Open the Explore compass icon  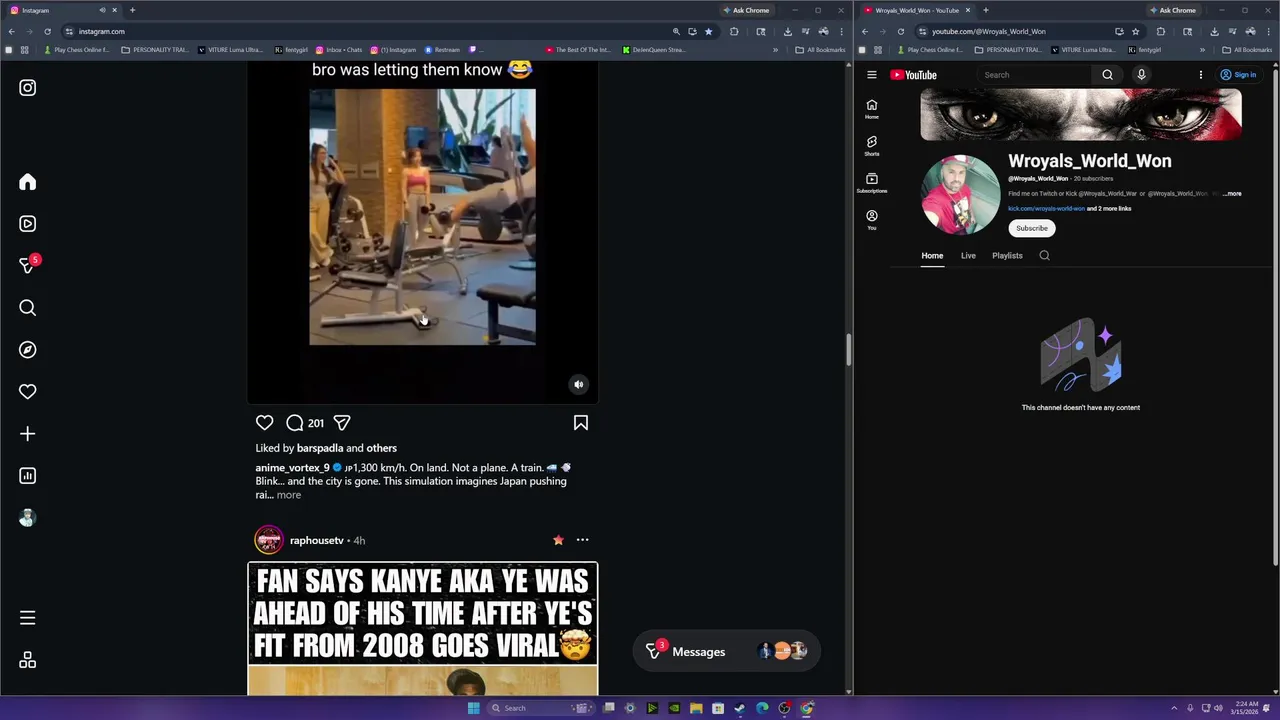click(x=27, y=350)
